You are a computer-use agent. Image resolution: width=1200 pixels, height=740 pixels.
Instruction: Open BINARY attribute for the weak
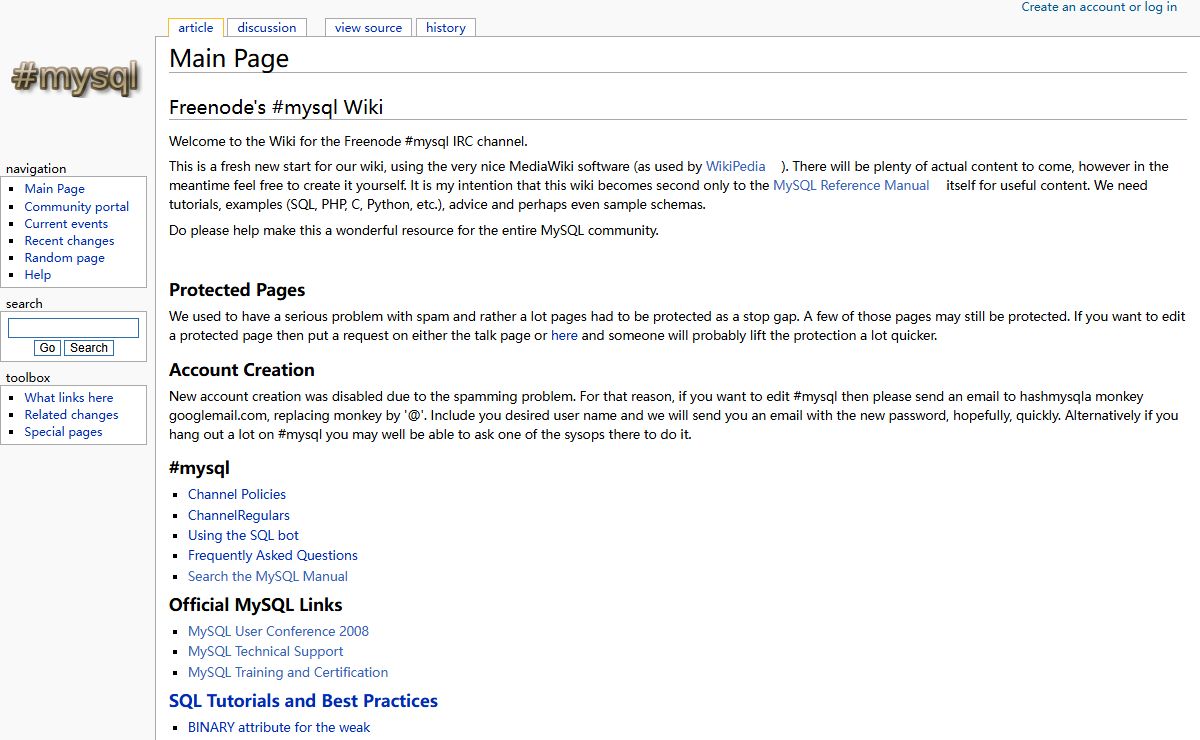[x=279, y=727]
